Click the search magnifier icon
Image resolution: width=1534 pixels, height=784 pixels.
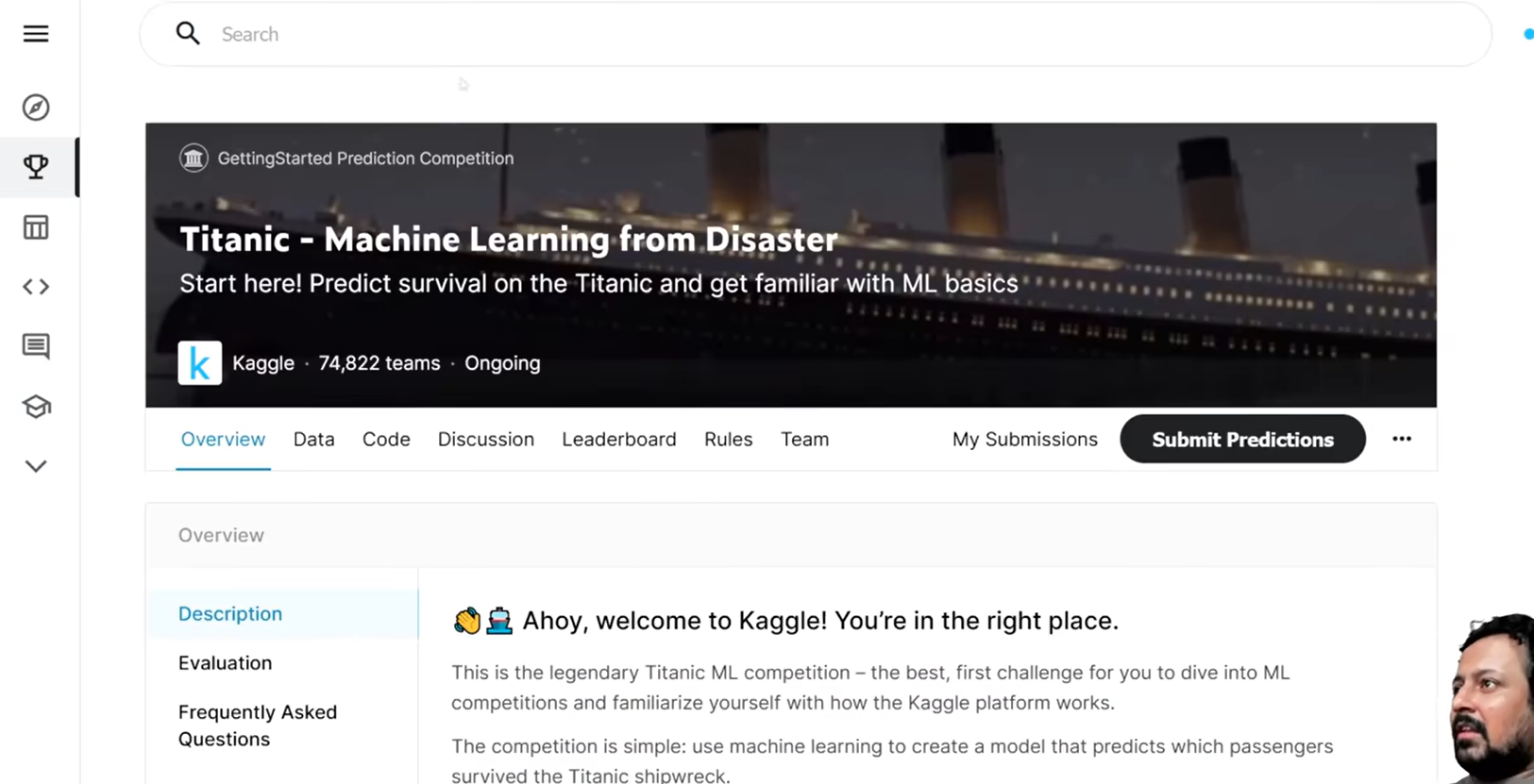(x=188, y=34)
